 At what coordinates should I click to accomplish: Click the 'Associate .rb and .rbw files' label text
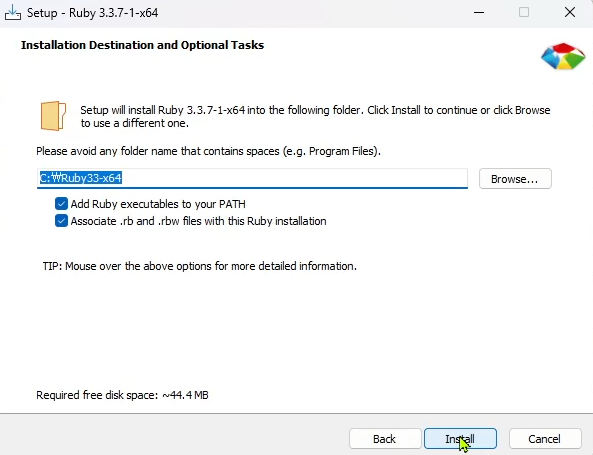199,221
